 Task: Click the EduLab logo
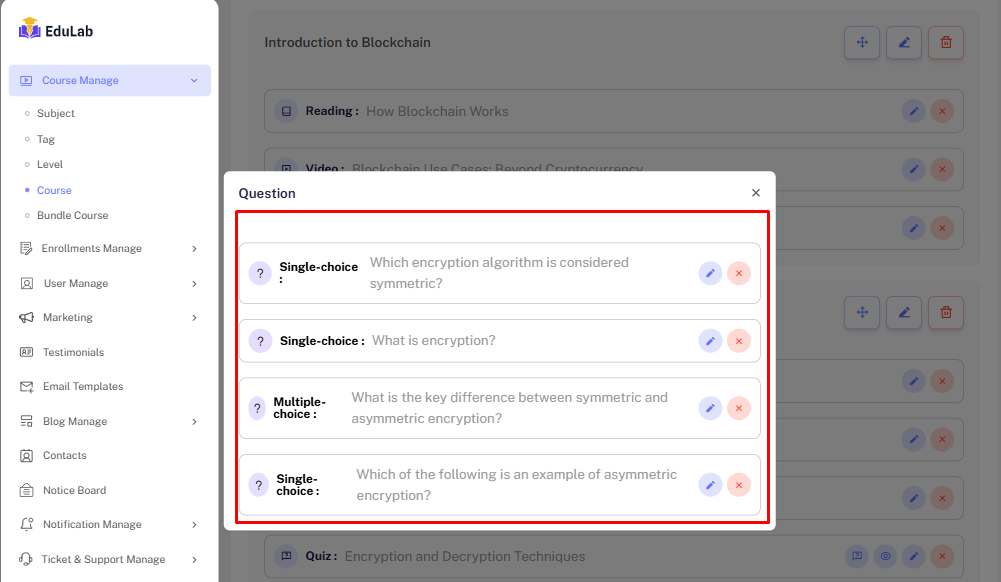click(56, 30)
